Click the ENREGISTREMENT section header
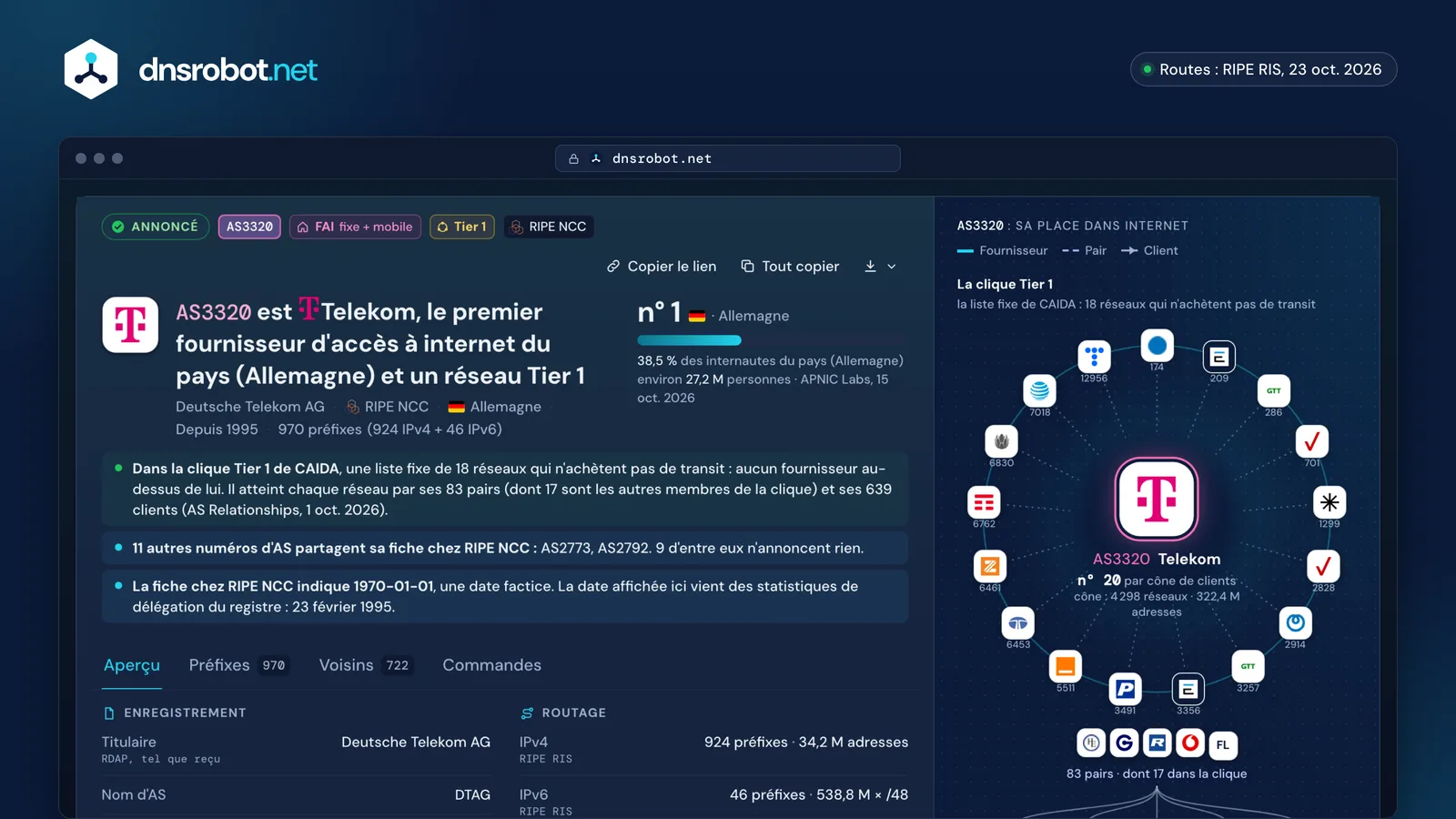Screen dimensions: 1456x819 click(x=175, y=713)
